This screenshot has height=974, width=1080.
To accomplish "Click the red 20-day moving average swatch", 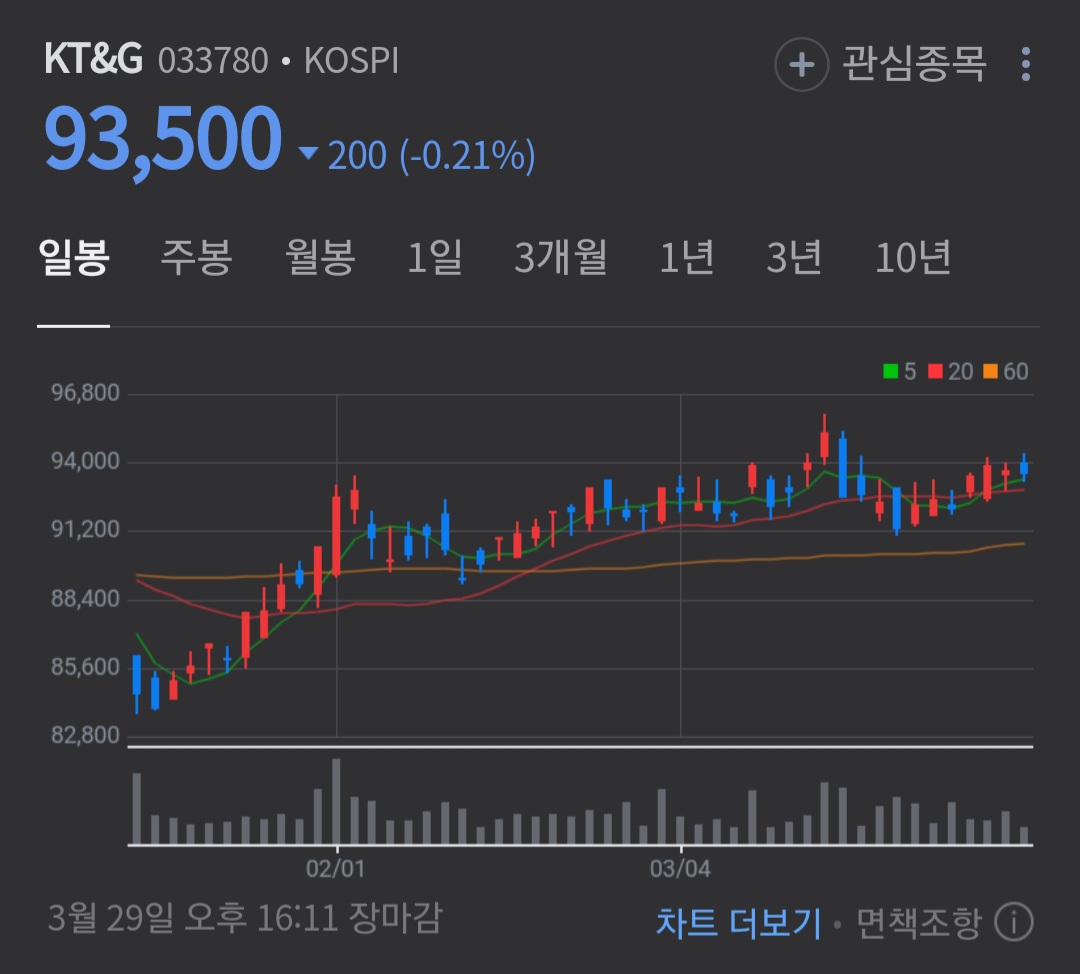I will coord(935,371).
